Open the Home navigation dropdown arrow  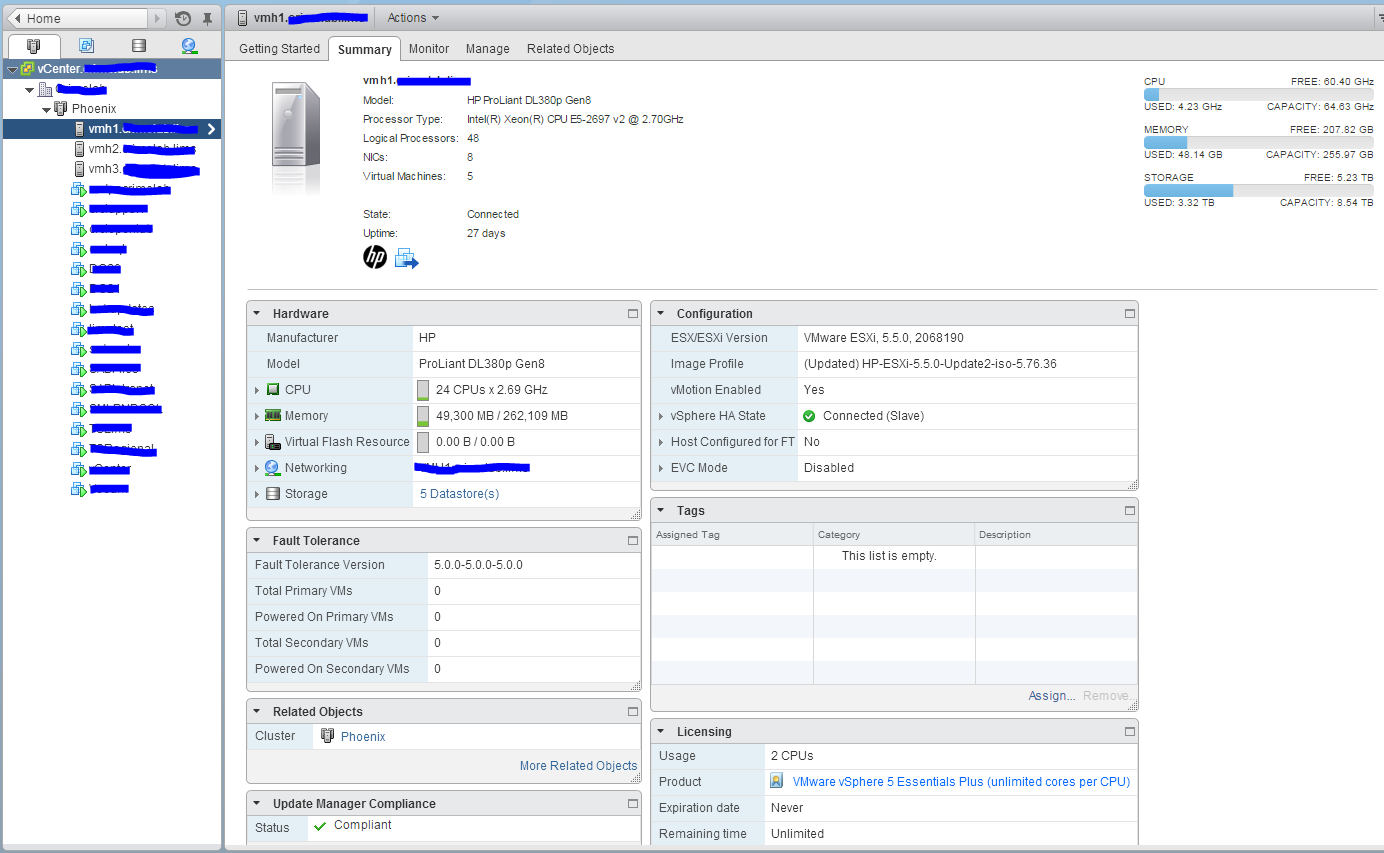pyautogui.click(x=159, y=18)
